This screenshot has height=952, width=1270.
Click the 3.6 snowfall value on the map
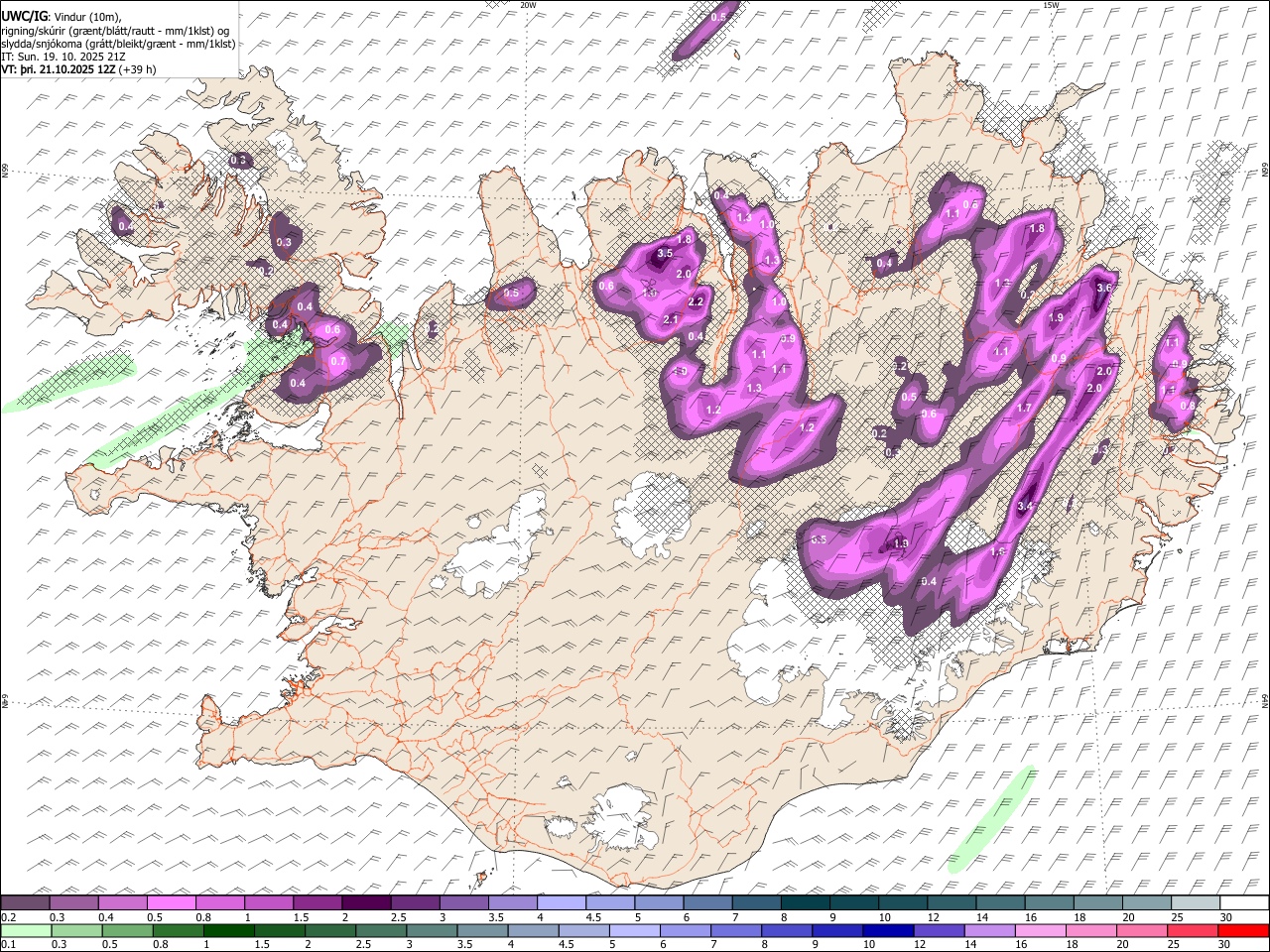click(x=1104, y=288)
